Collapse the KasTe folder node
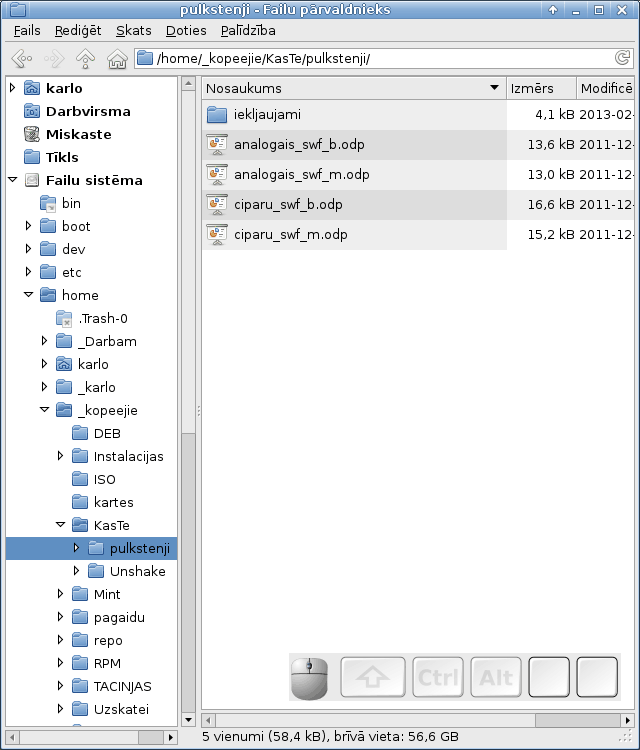The image size is (640, 750). 61,525
